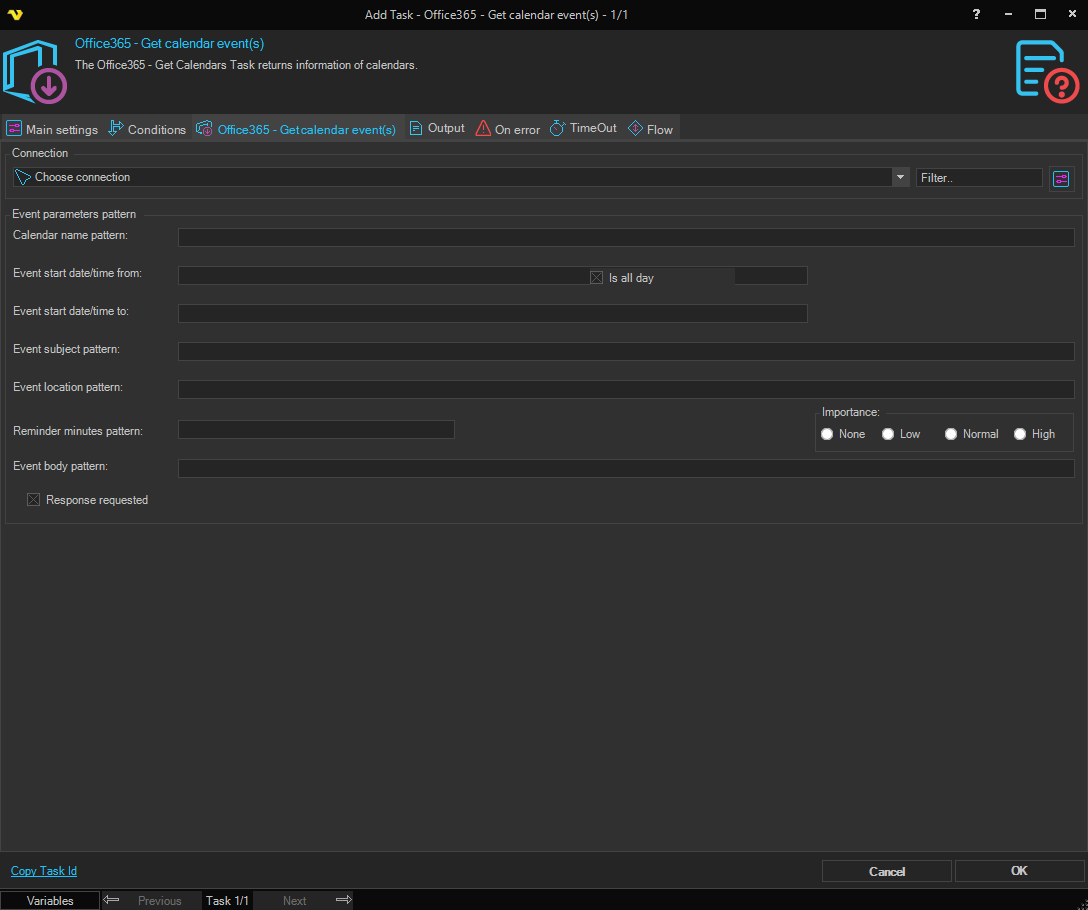Go to the Output tab

(x=437, y=128)
